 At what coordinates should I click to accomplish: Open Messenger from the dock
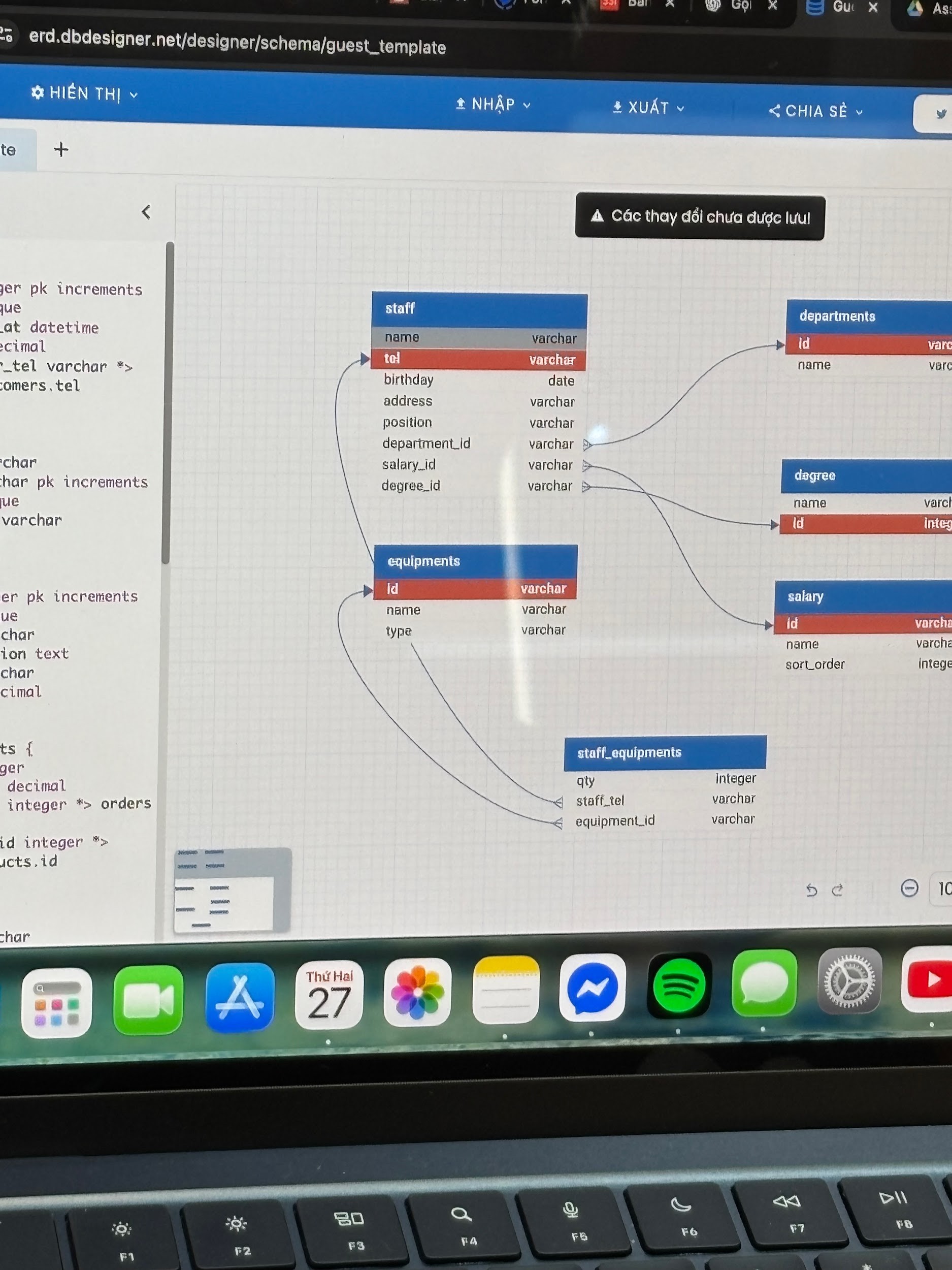click(592, 988)
